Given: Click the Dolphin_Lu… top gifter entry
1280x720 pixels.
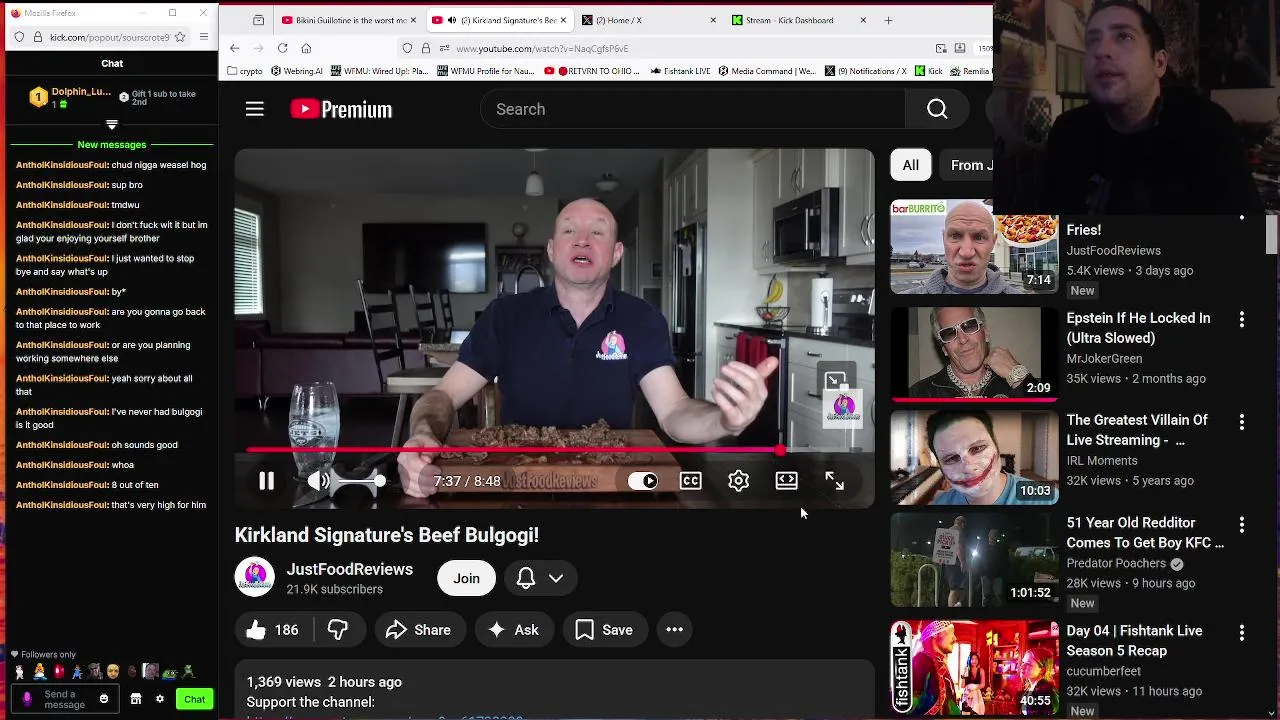Looking at the screenshot, I should coord(70,97).
